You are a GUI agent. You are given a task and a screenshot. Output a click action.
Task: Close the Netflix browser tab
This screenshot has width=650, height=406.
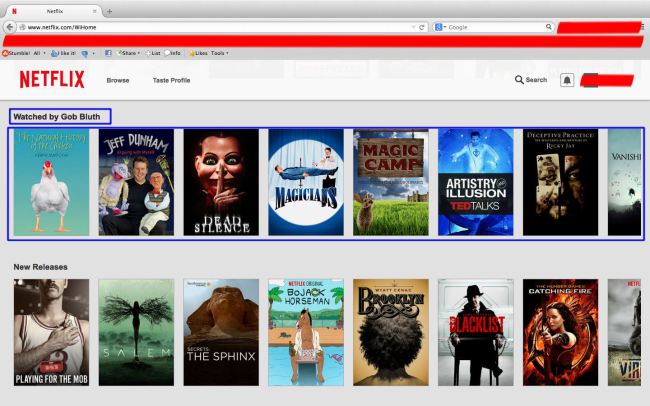click(95, 11)
